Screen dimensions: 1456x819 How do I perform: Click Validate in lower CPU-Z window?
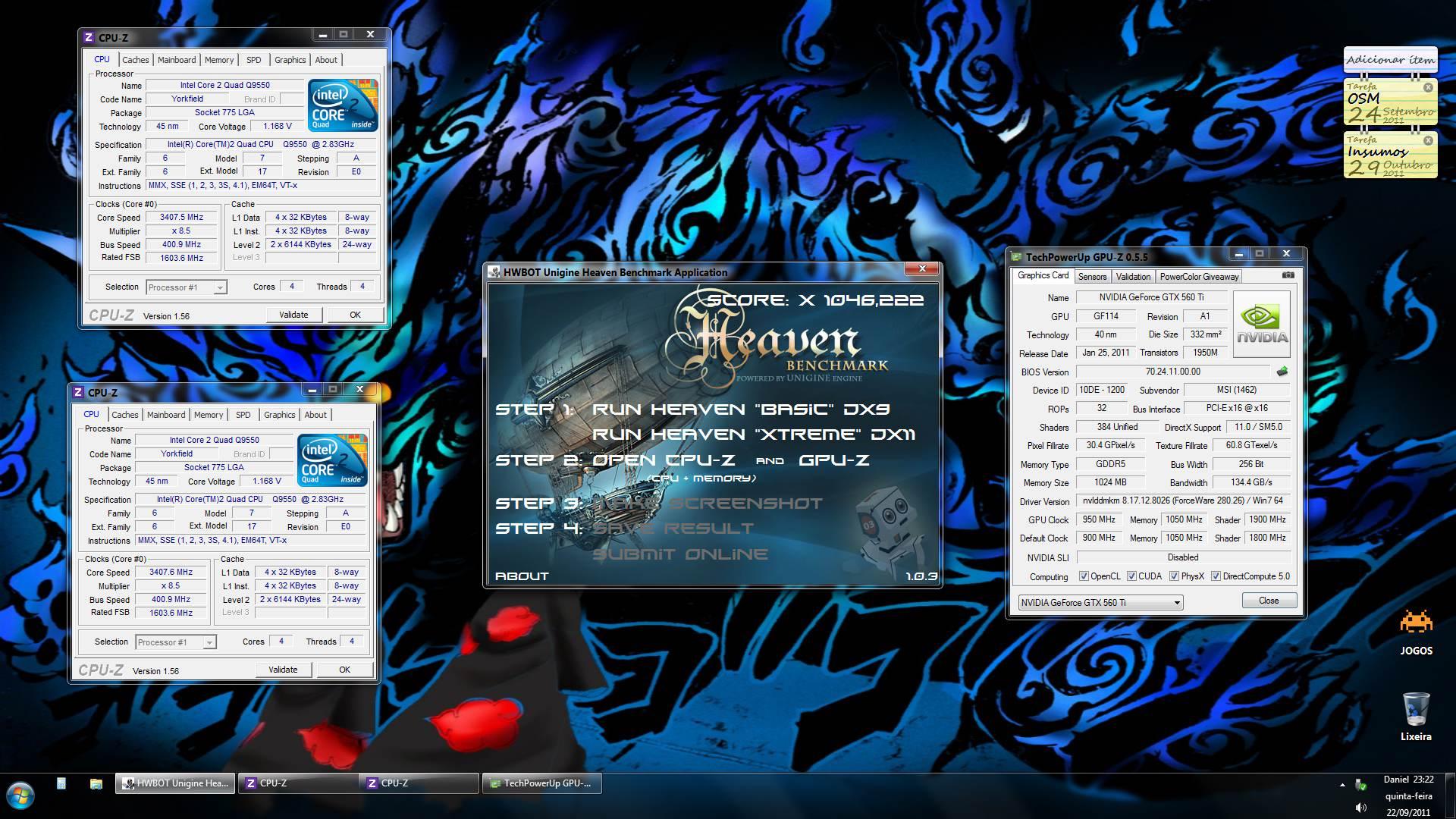tap(283, 670)
